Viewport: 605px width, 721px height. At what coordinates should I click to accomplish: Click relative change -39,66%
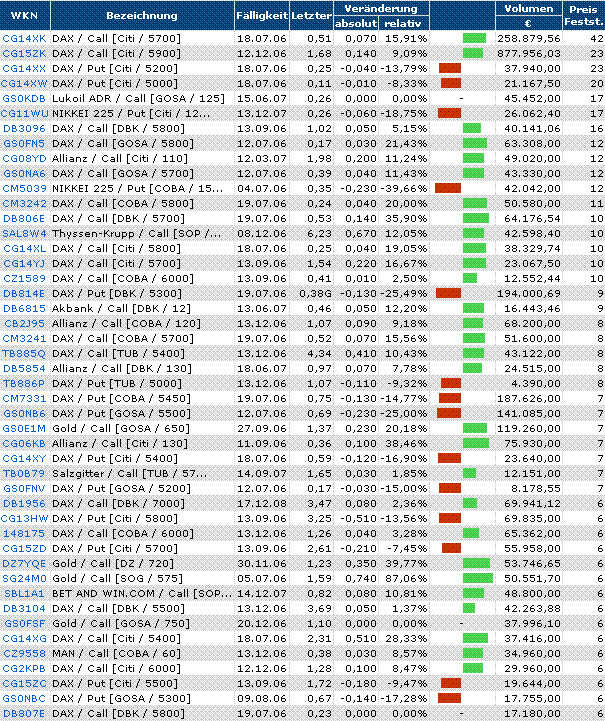403,189
